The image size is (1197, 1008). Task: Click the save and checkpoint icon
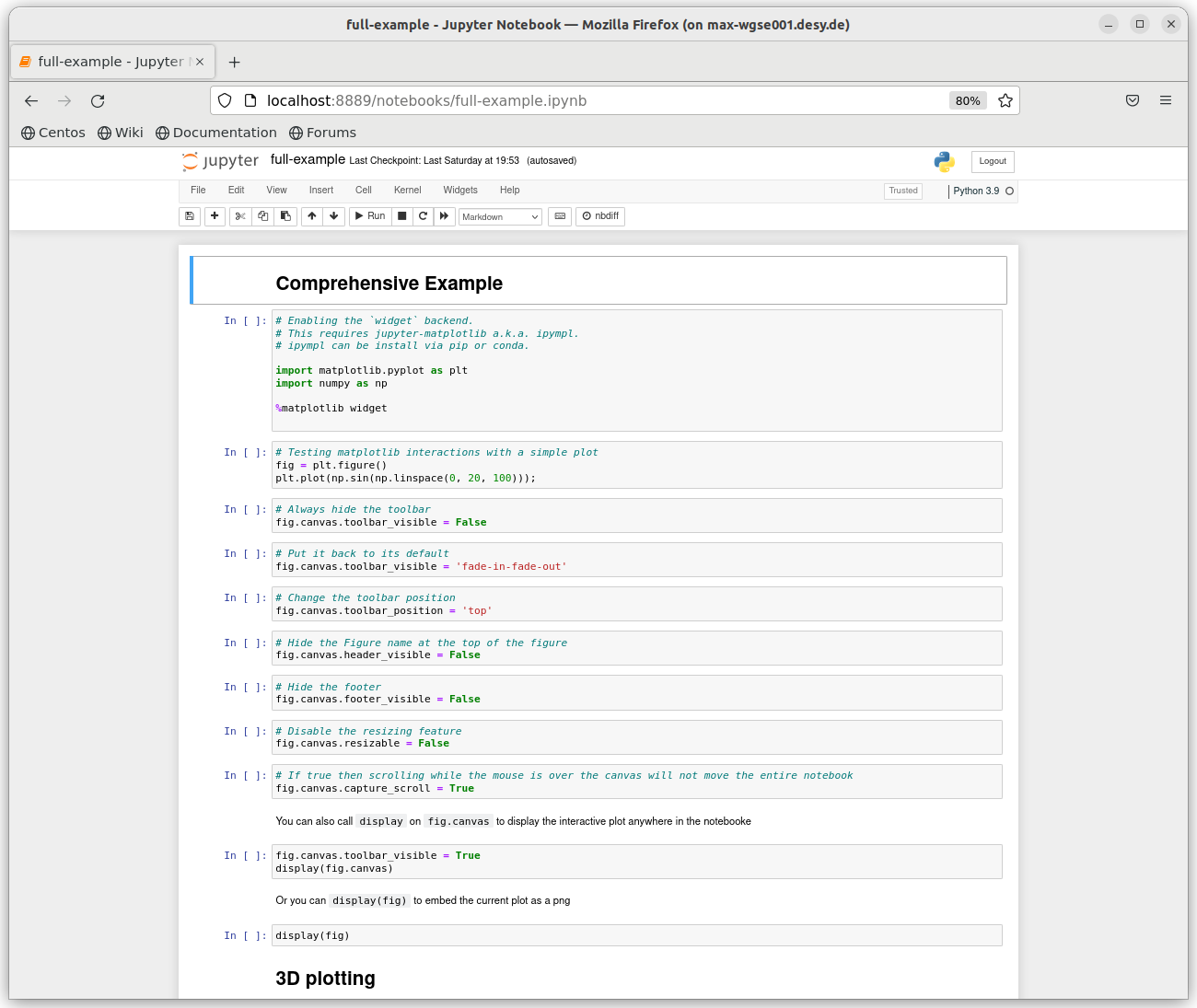click(190, 216)
